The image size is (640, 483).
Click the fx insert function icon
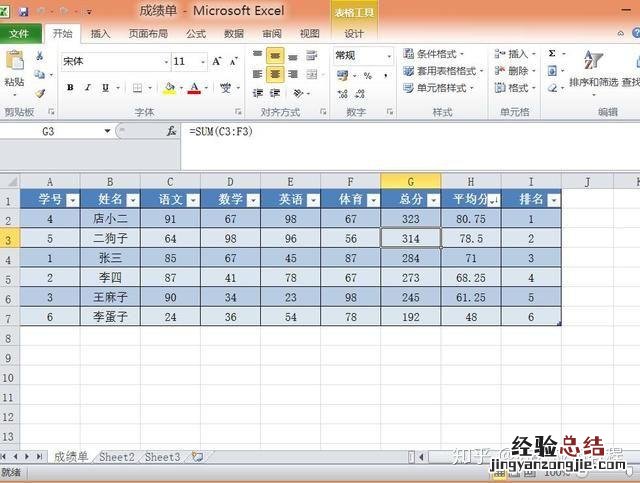172,131
